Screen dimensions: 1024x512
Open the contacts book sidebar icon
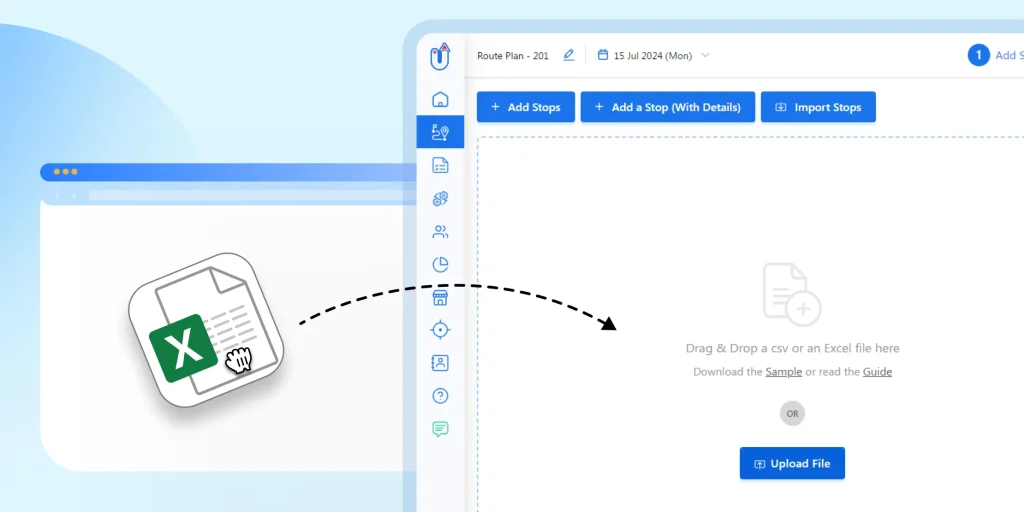(x=440, y=363)
